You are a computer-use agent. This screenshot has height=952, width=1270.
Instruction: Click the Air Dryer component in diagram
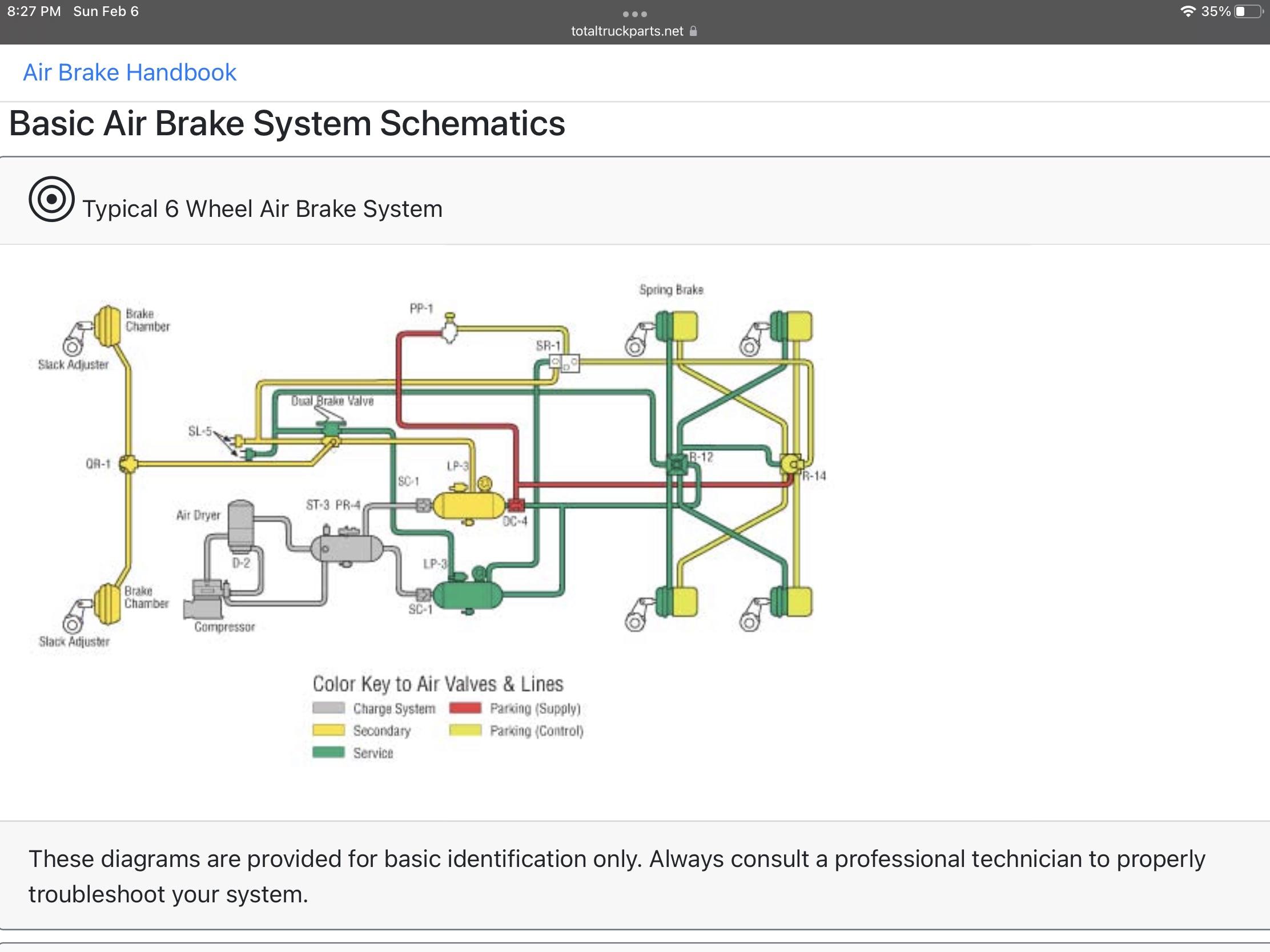tap(240, 525)
